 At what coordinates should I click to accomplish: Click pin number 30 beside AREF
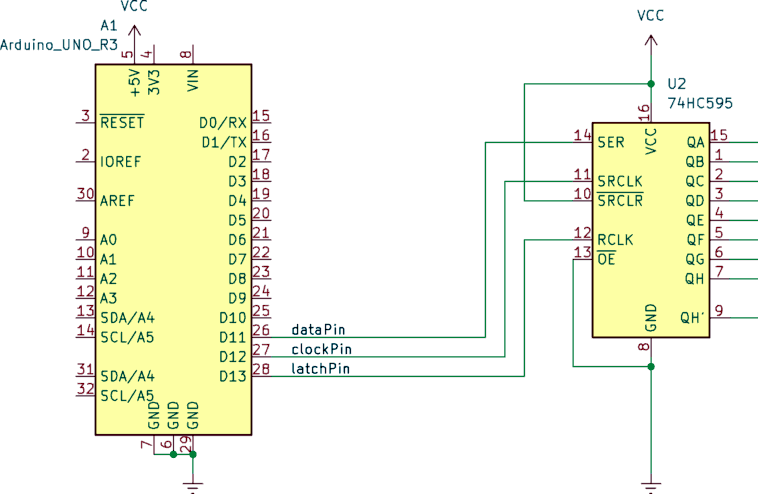point(86,193)
